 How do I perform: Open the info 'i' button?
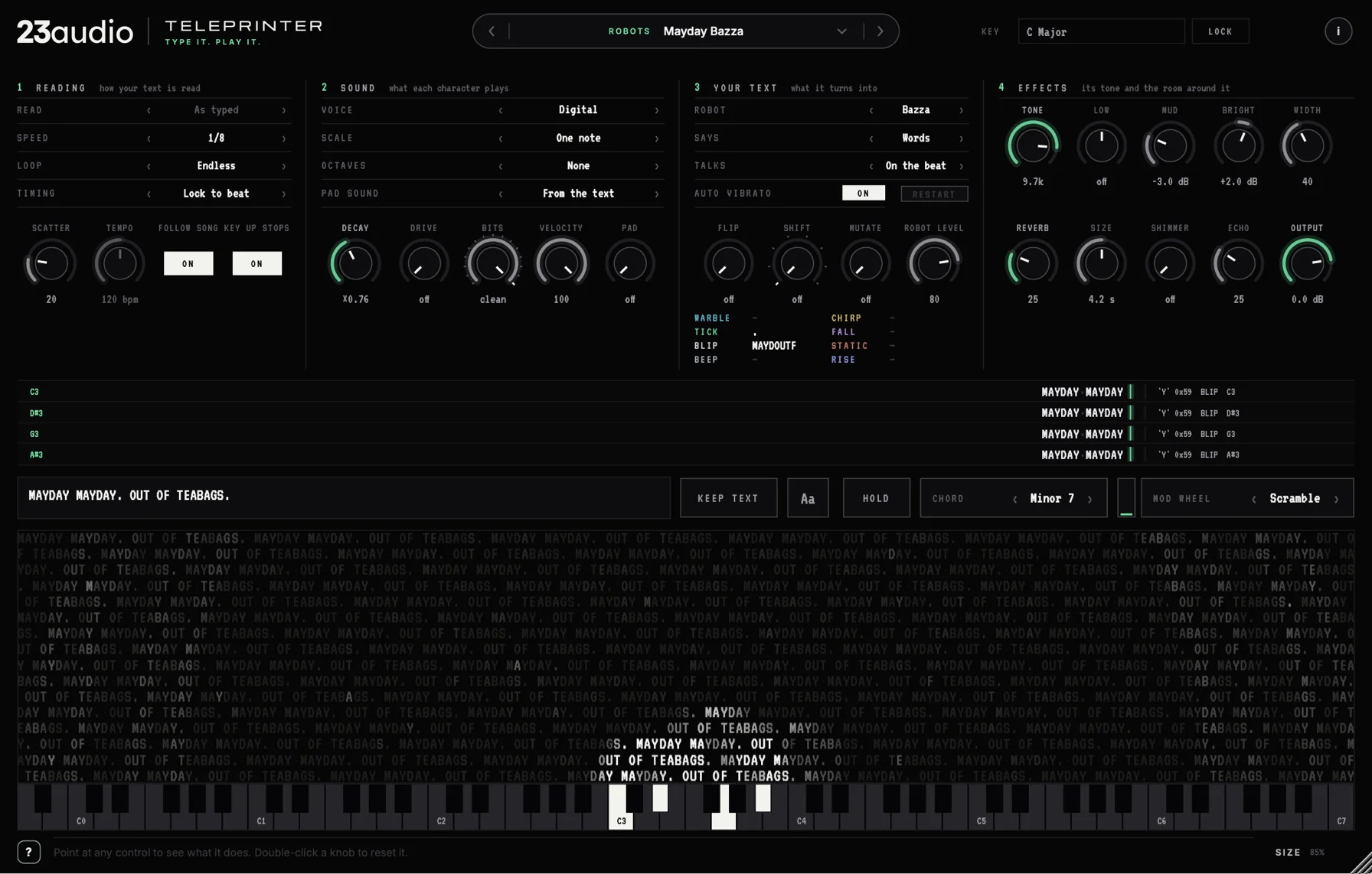point(1338,31)
